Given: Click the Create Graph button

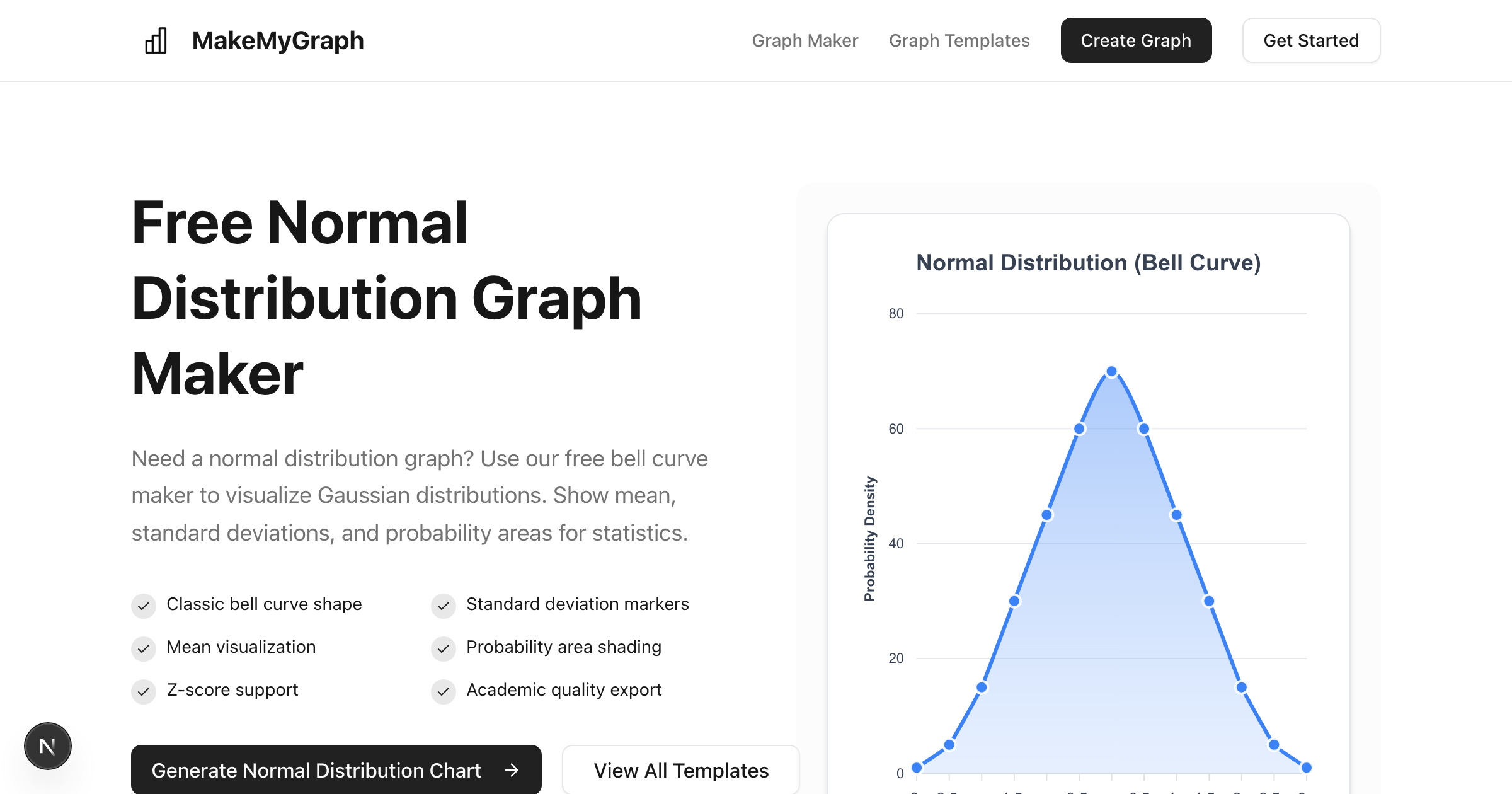Looking at the screenshot, I should [1136, 40].
